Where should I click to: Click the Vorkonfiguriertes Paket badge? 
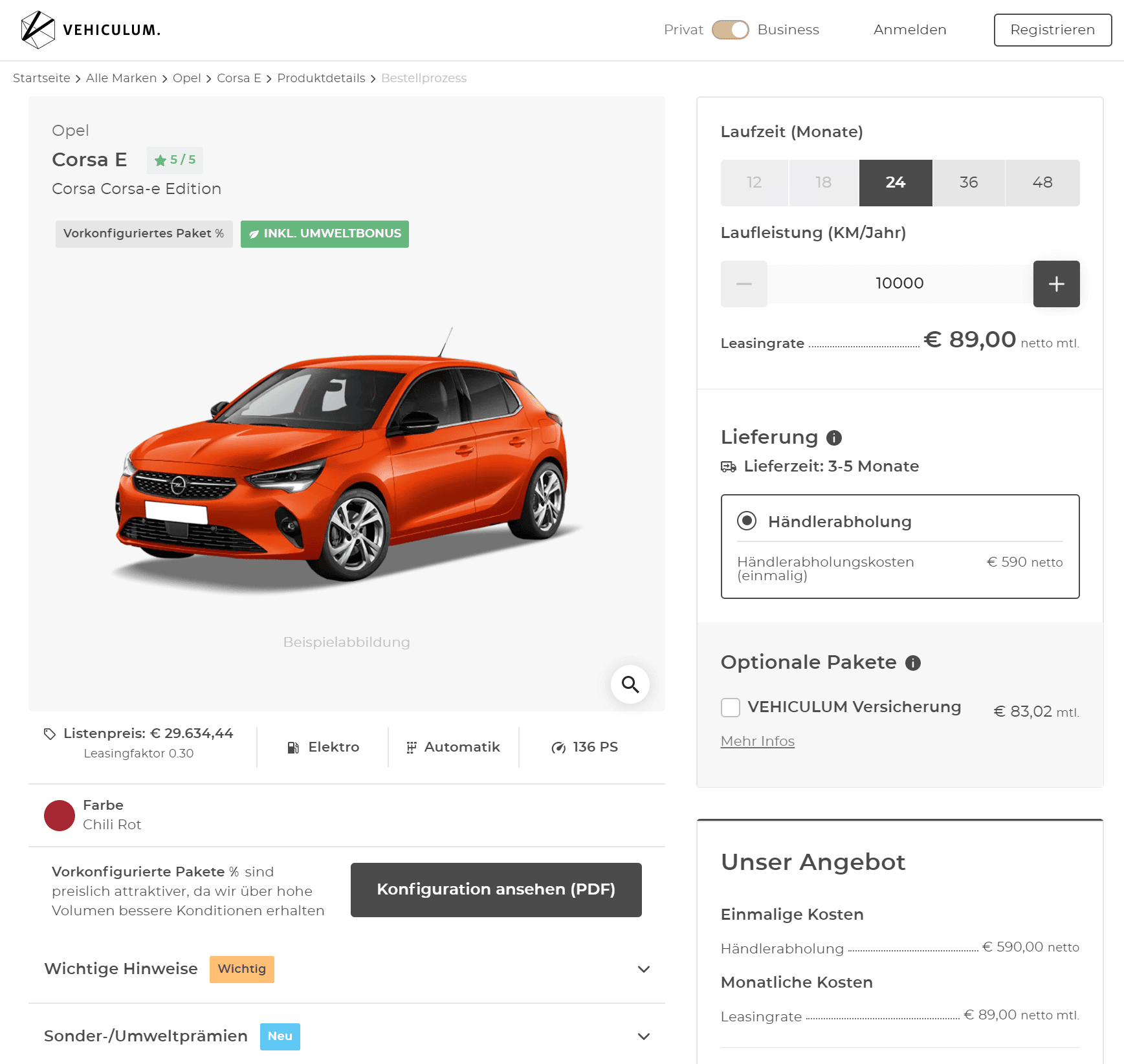(x=144, y=234)
